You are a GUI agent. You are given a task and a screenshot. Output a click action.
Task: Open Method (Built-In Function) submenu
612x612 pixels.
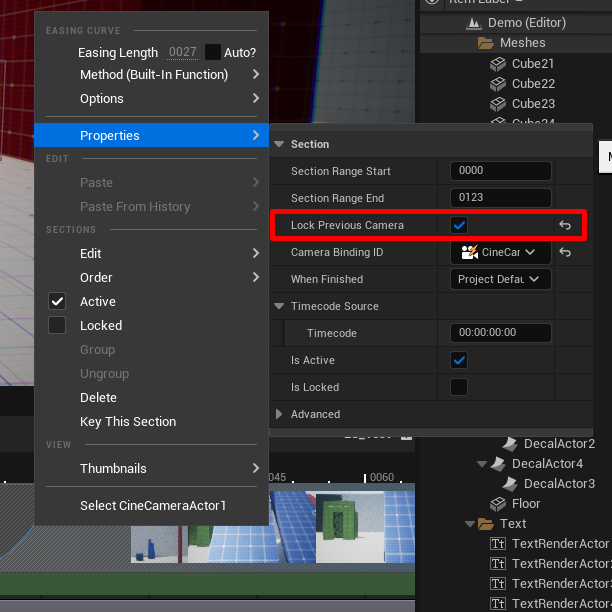pyautogui.click(x=151, y=74)
